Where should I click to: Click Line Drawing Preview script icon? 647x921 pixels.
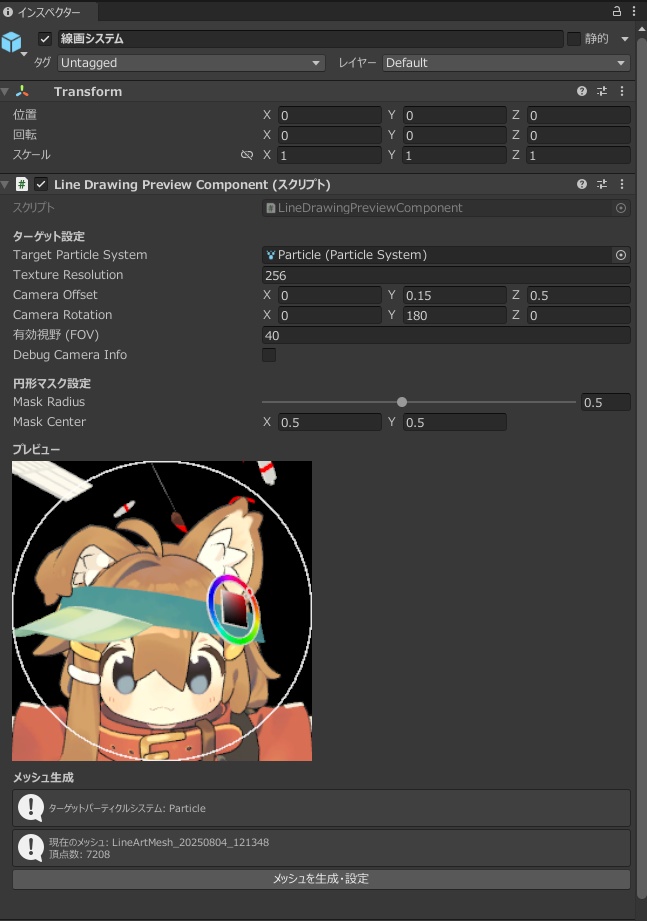coord(22,184)
